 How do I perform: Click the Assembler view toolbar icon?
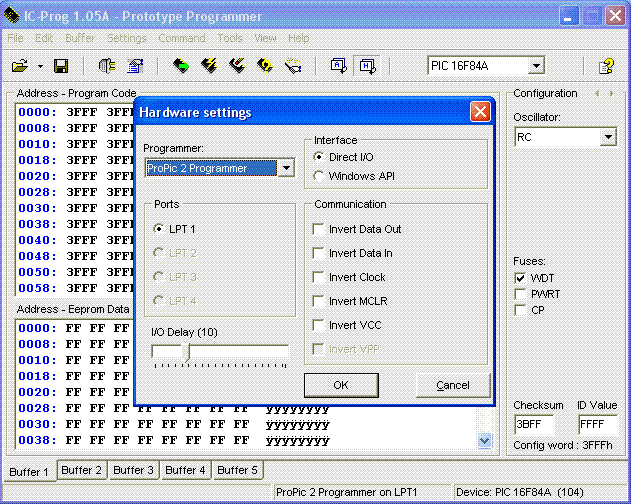[x=339, y=66]
